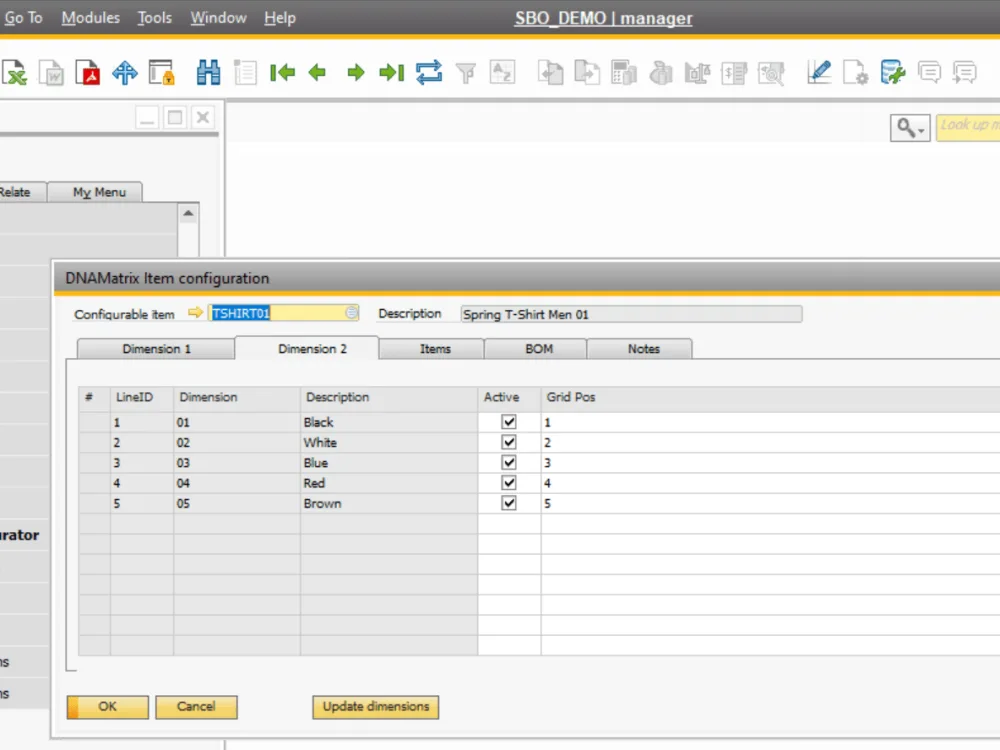The image size is (1000, 750).
Task: Export the data to Excel
Action: [18, 72]
